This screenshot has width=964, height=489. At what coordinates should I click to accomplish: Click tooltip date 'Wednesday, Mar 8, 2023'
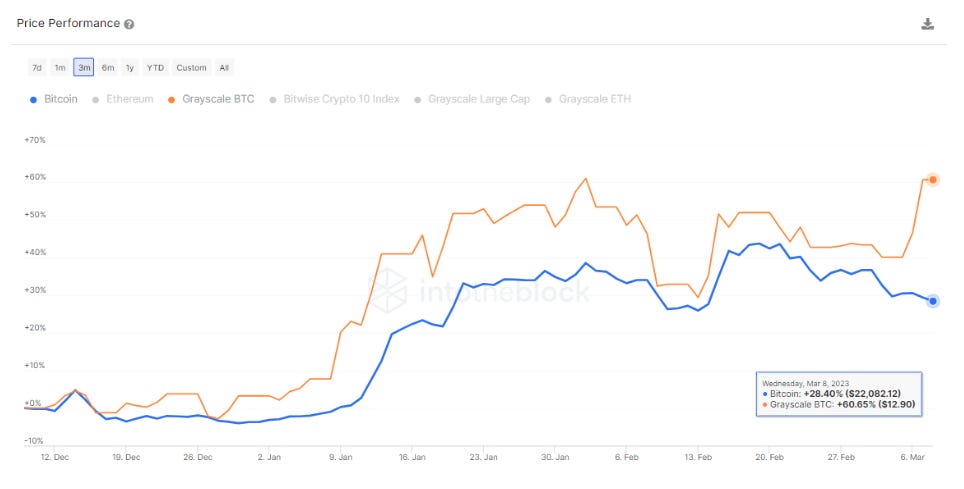805,383
